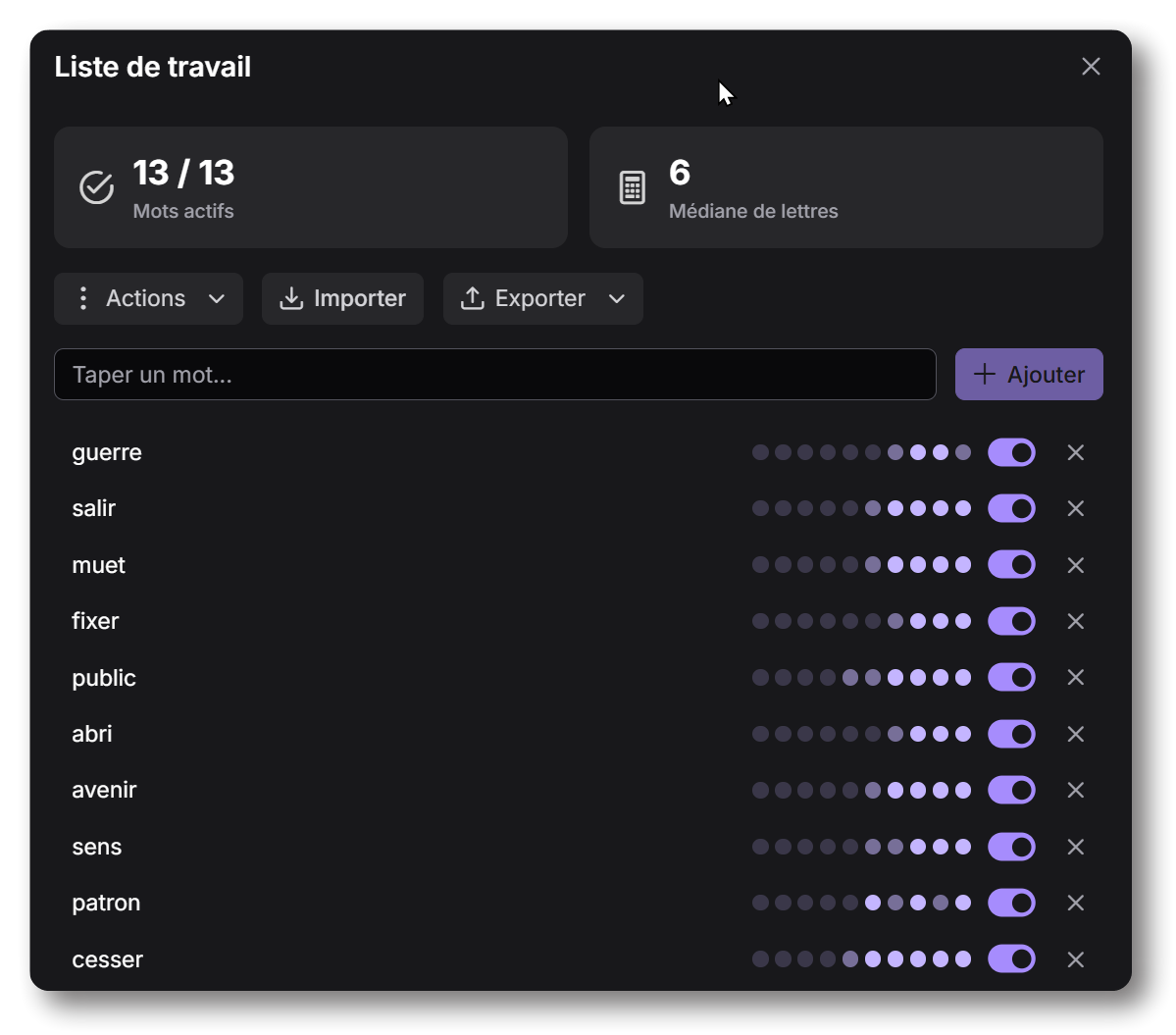The width and height of the screenshot is (1176, 1035).
Task: Remove 'public' from the list
Action: pyautogui.click(x=1076, y=677)
